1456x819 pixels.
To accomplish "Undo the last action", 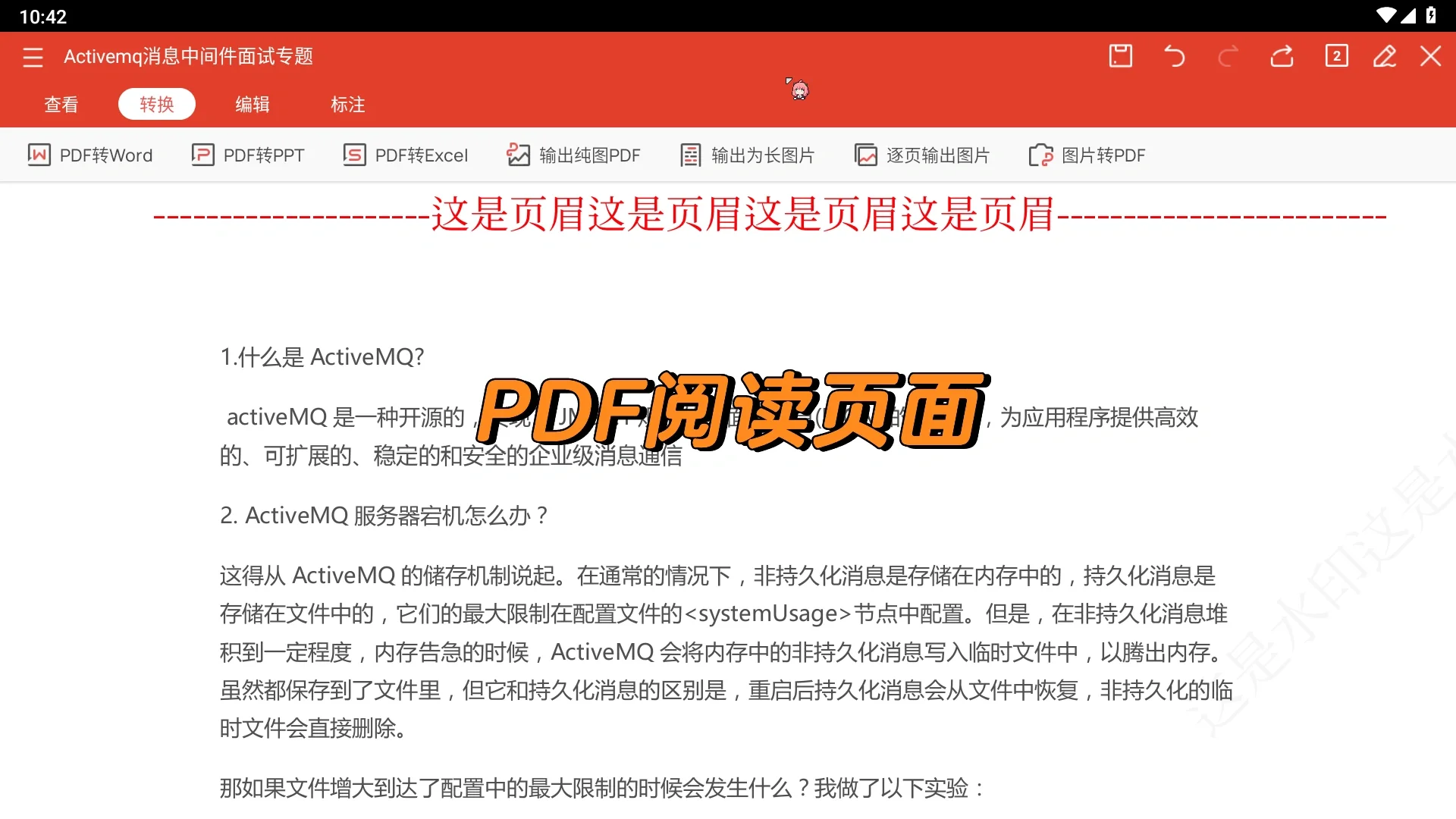I will pos(1174,56).
